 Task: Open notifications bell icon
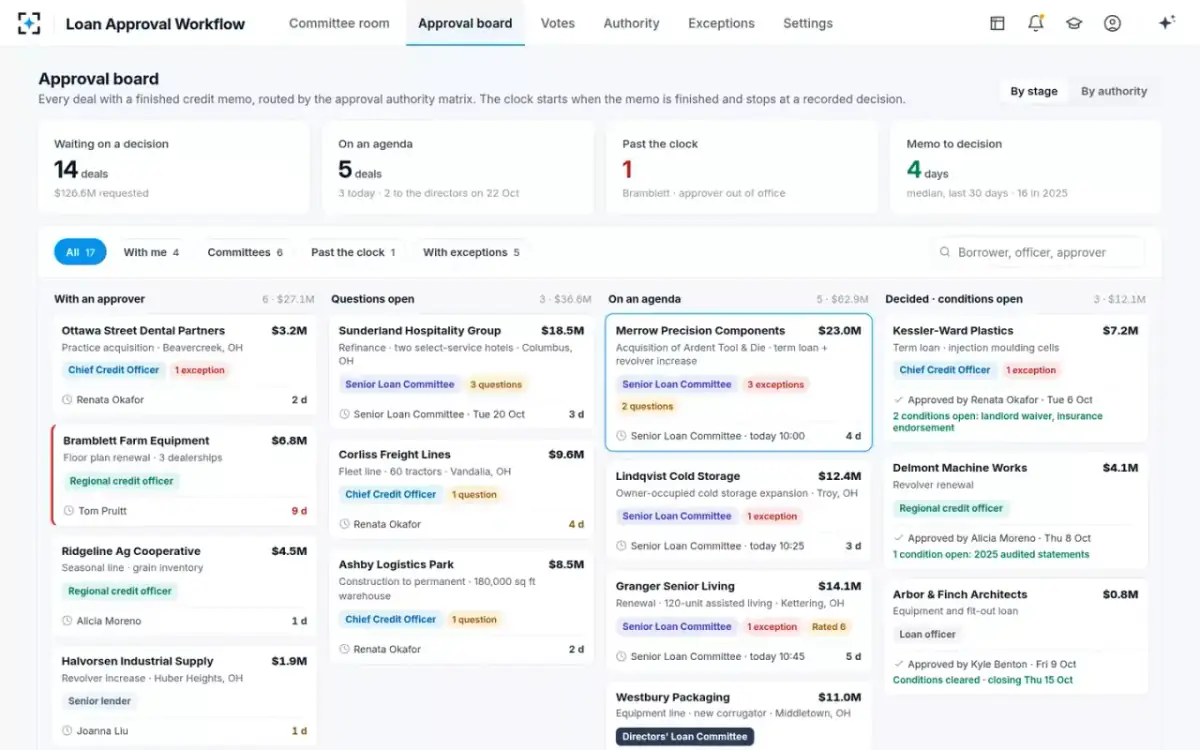point(1036,23)
